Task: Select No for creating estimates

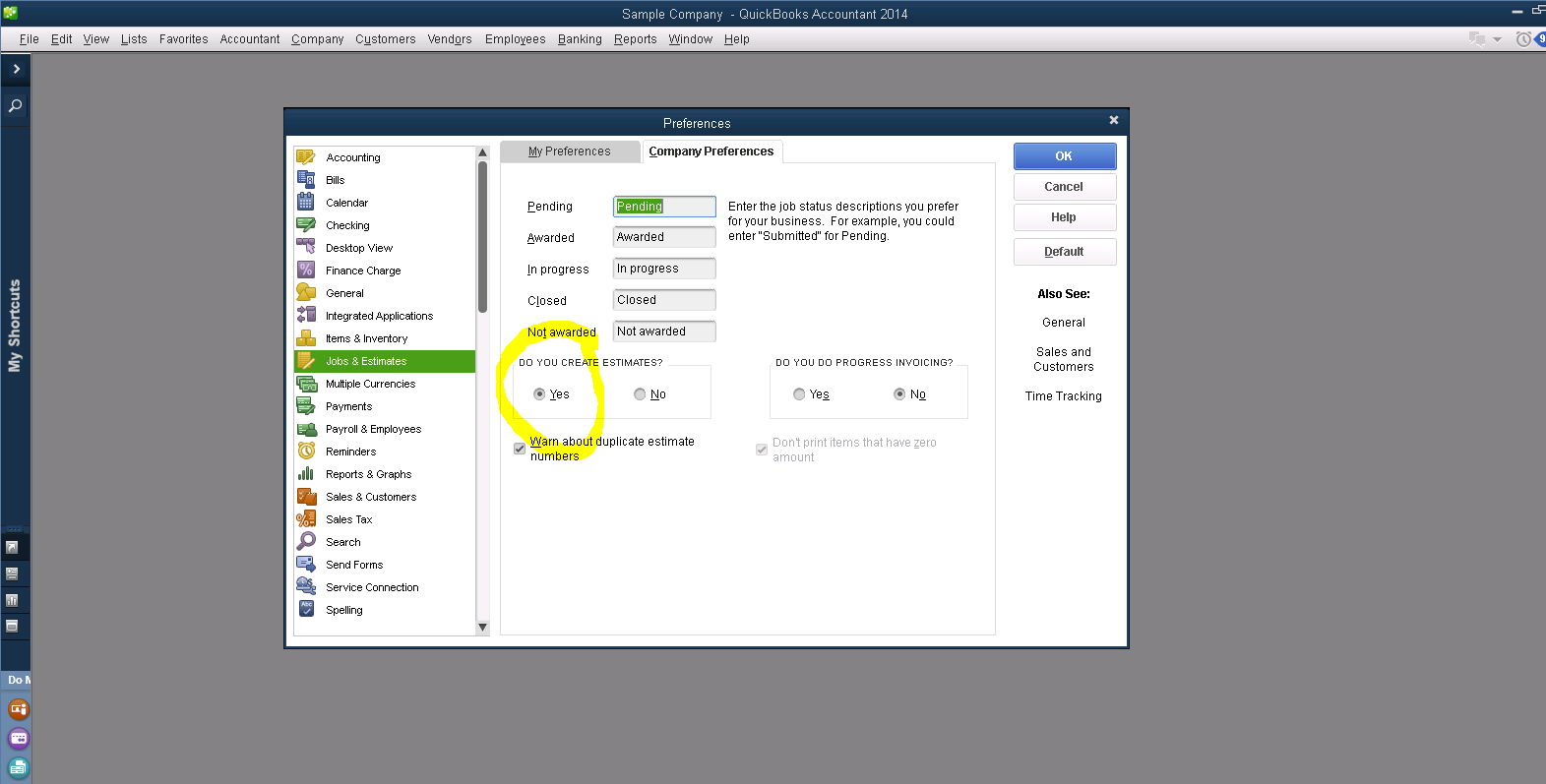Action: (x=640, y=394)
